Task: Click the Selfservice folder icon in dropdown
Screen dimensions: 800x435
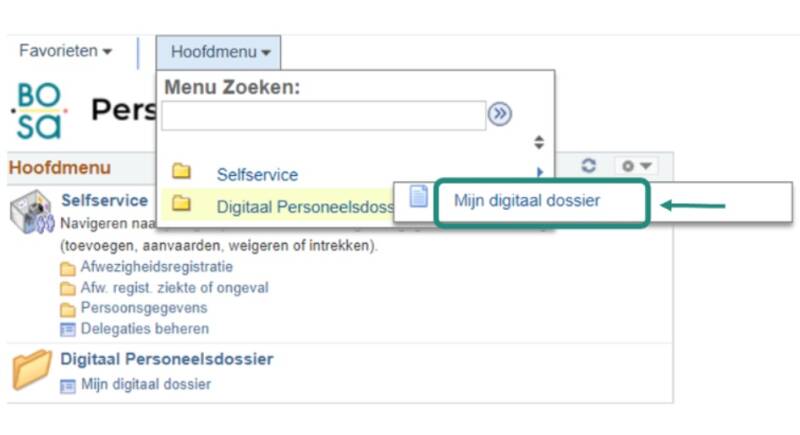Action: pos(182,174)
